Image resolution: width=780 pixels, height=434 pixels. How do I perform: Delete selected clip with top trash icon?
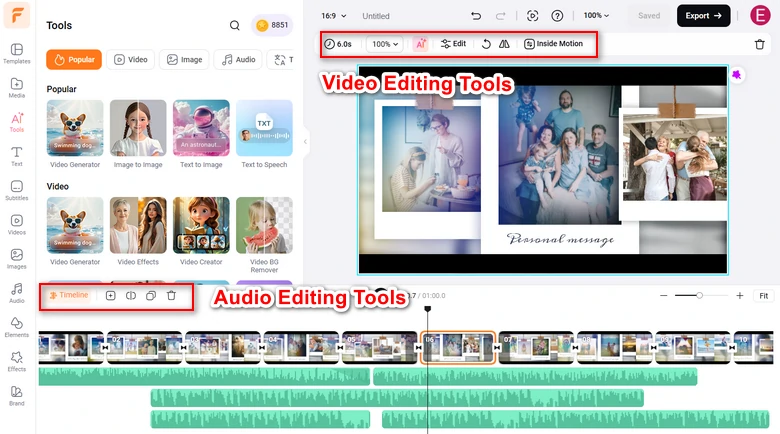point(760,44)
